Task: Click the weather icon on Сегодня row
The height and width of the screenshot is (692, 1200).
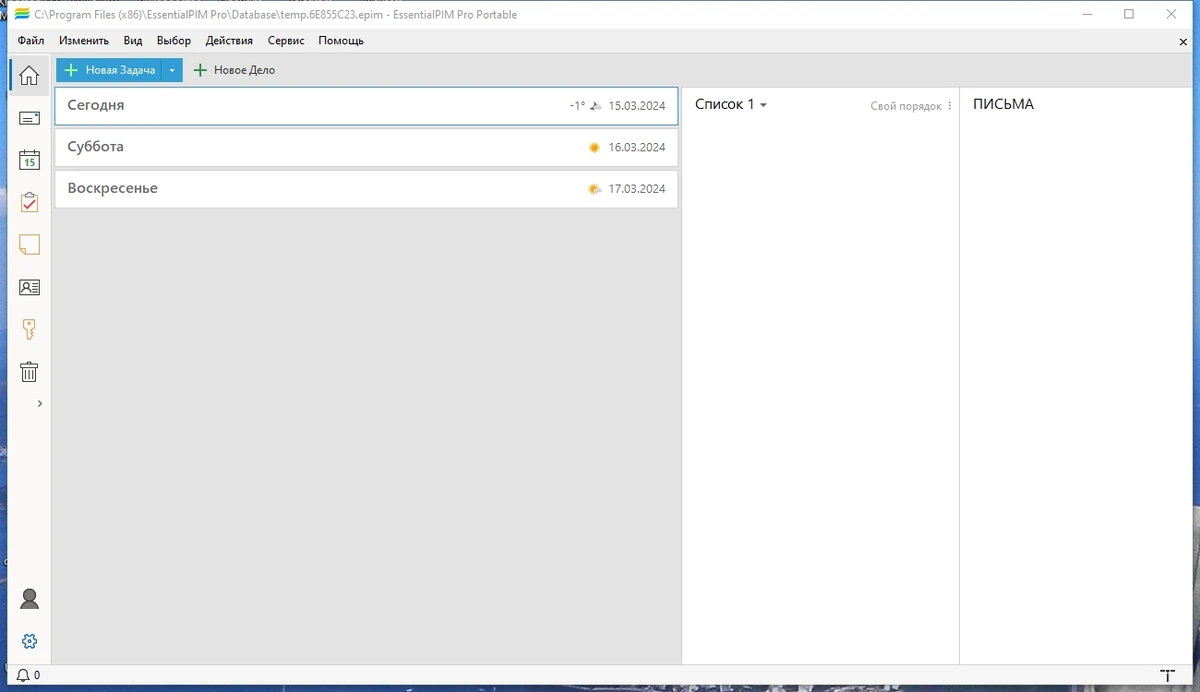Action: point(595,105)
